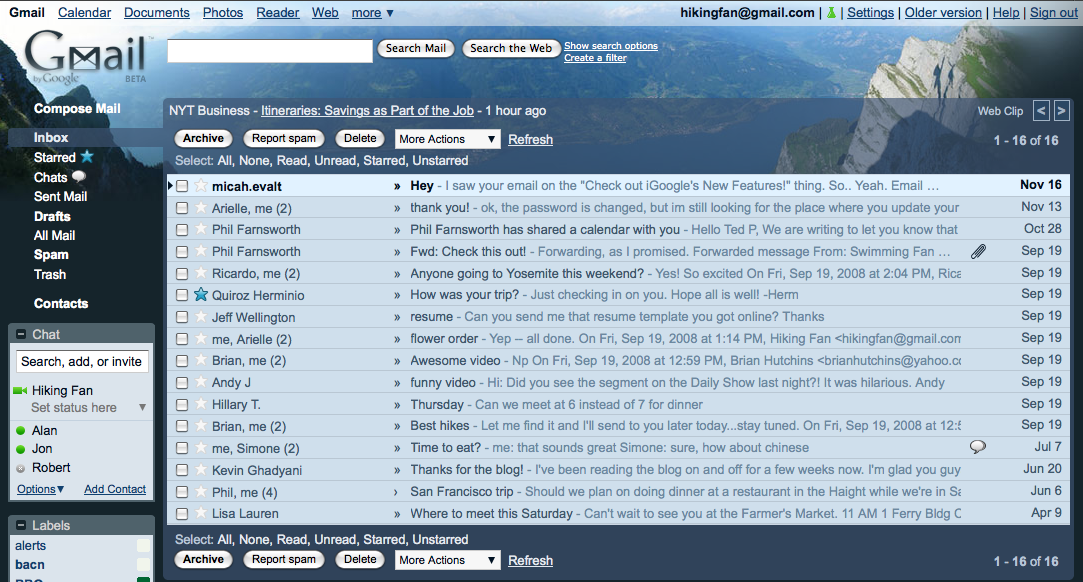
Task: Tick checkbox for Brian, me Awesome video
Action: 182,360
